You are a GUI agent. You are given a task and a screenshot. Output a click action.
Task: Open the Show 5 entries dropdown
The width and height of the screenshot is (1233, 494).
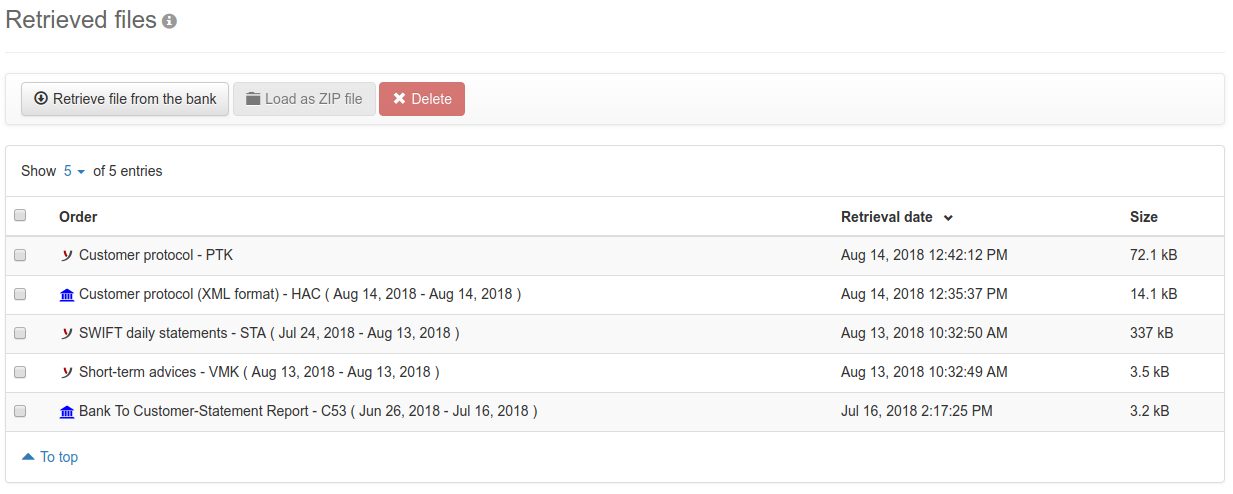[74, 171]
